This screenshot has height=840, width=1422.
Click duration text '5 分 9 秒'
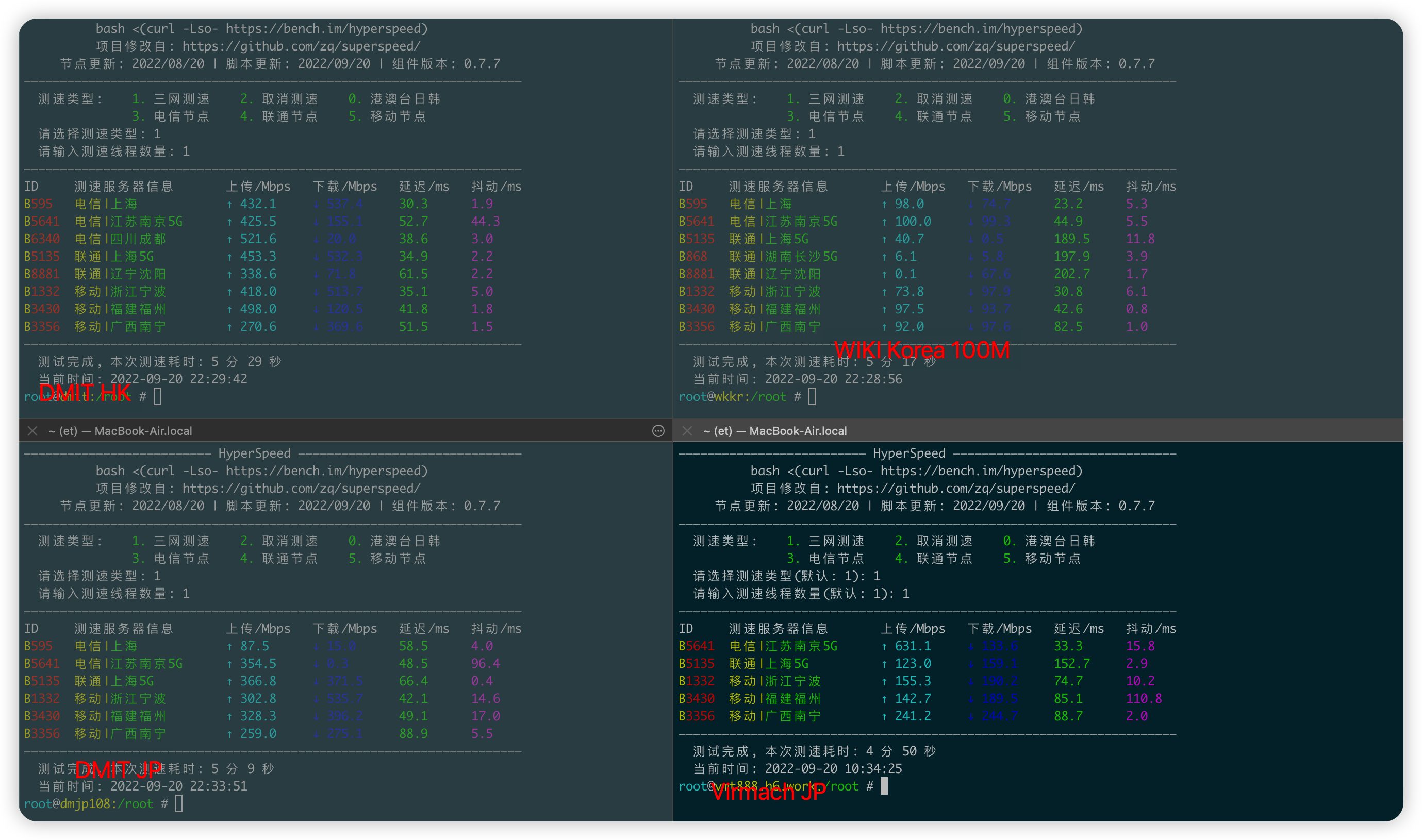[242, 768]
